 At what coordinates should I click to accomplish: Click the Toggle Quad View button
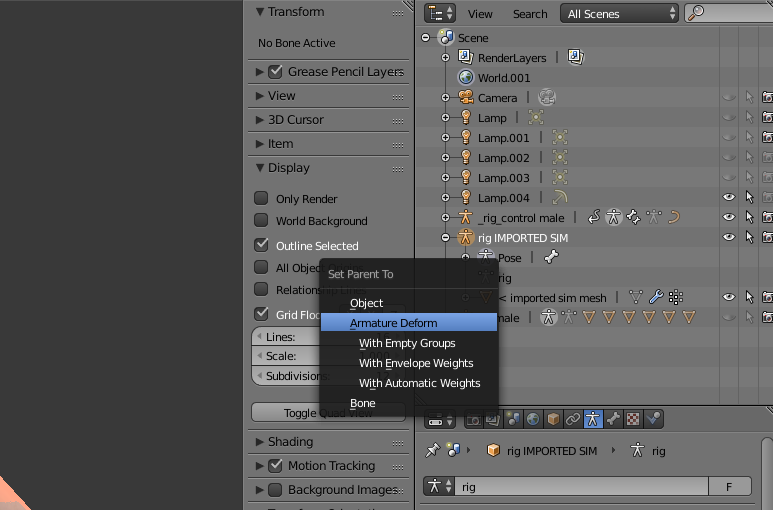pyautogui.click(x=328, y=412)
